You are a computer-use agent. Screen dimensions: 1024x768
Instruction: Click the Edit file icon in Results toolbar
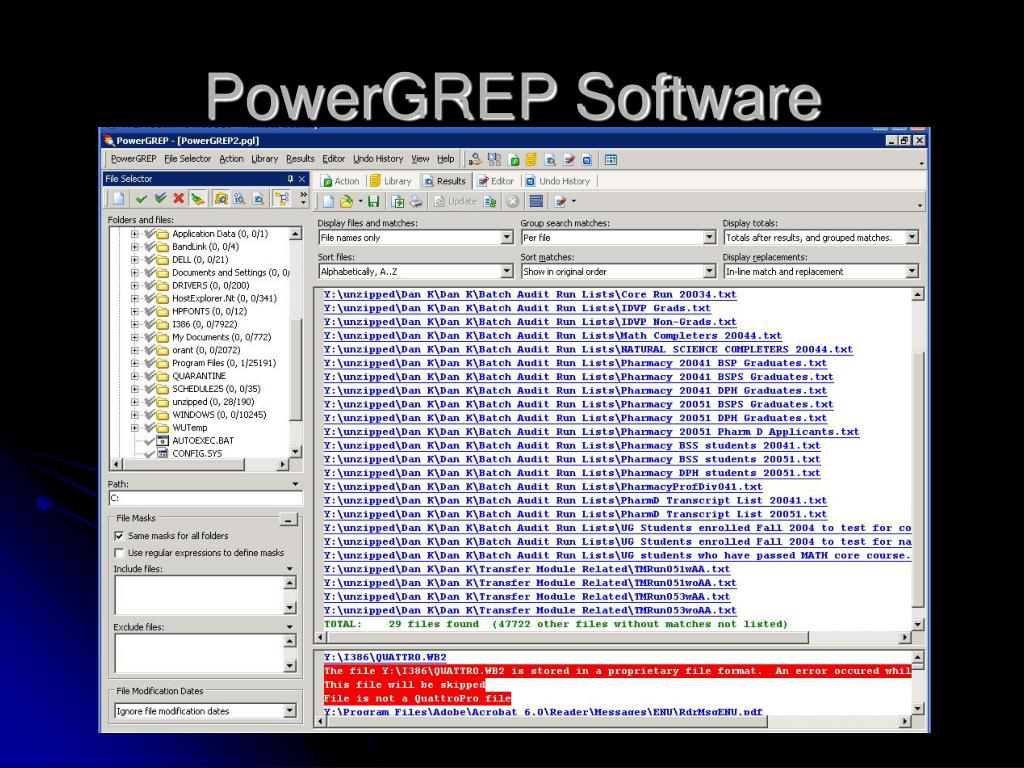coord(560,201)
